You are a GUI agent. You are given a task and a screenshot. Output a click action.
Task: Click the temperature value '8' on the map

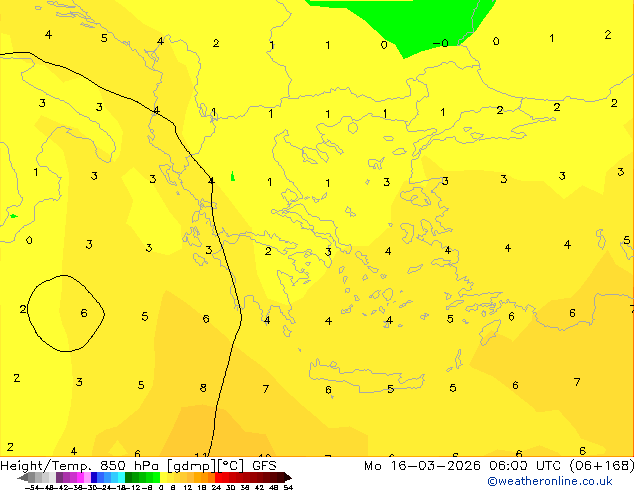coord(203,388)
